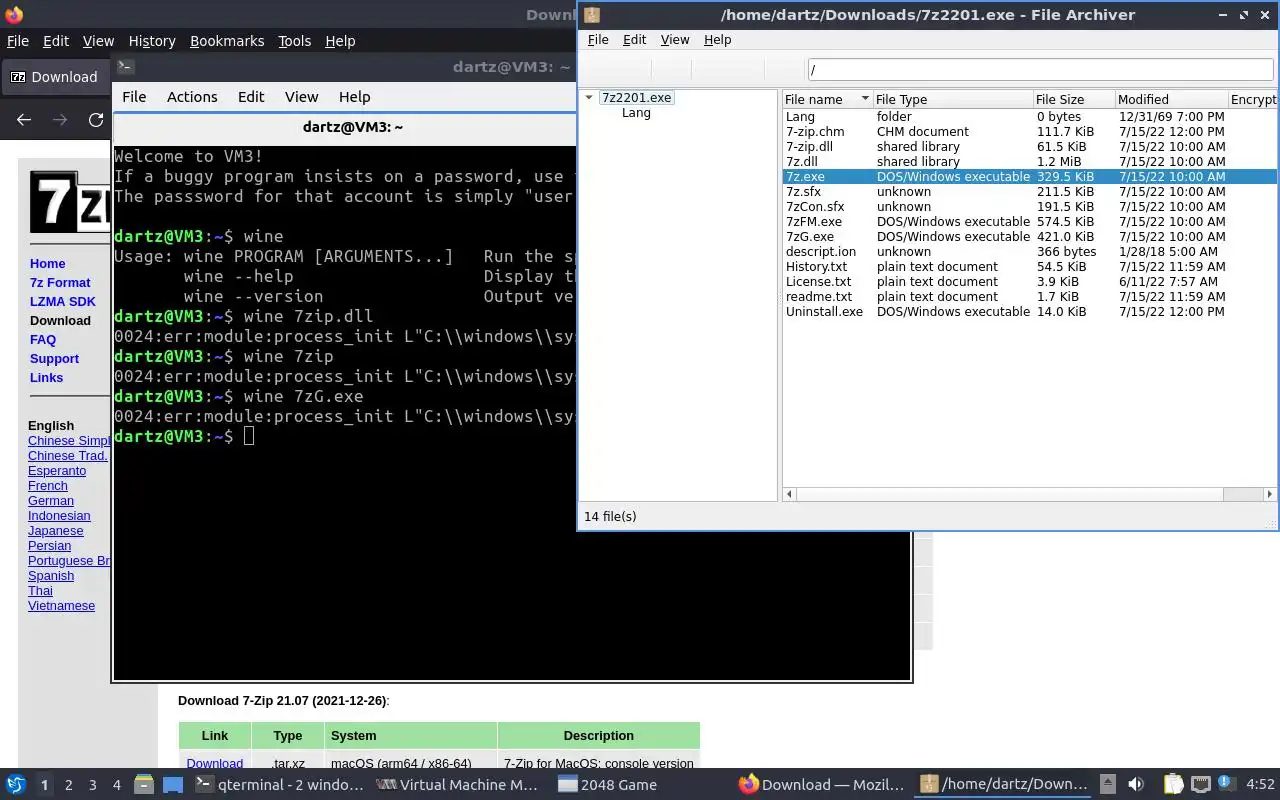Open the FAQ link
This screenshot has height=800, width=1280.
[43, 340]
